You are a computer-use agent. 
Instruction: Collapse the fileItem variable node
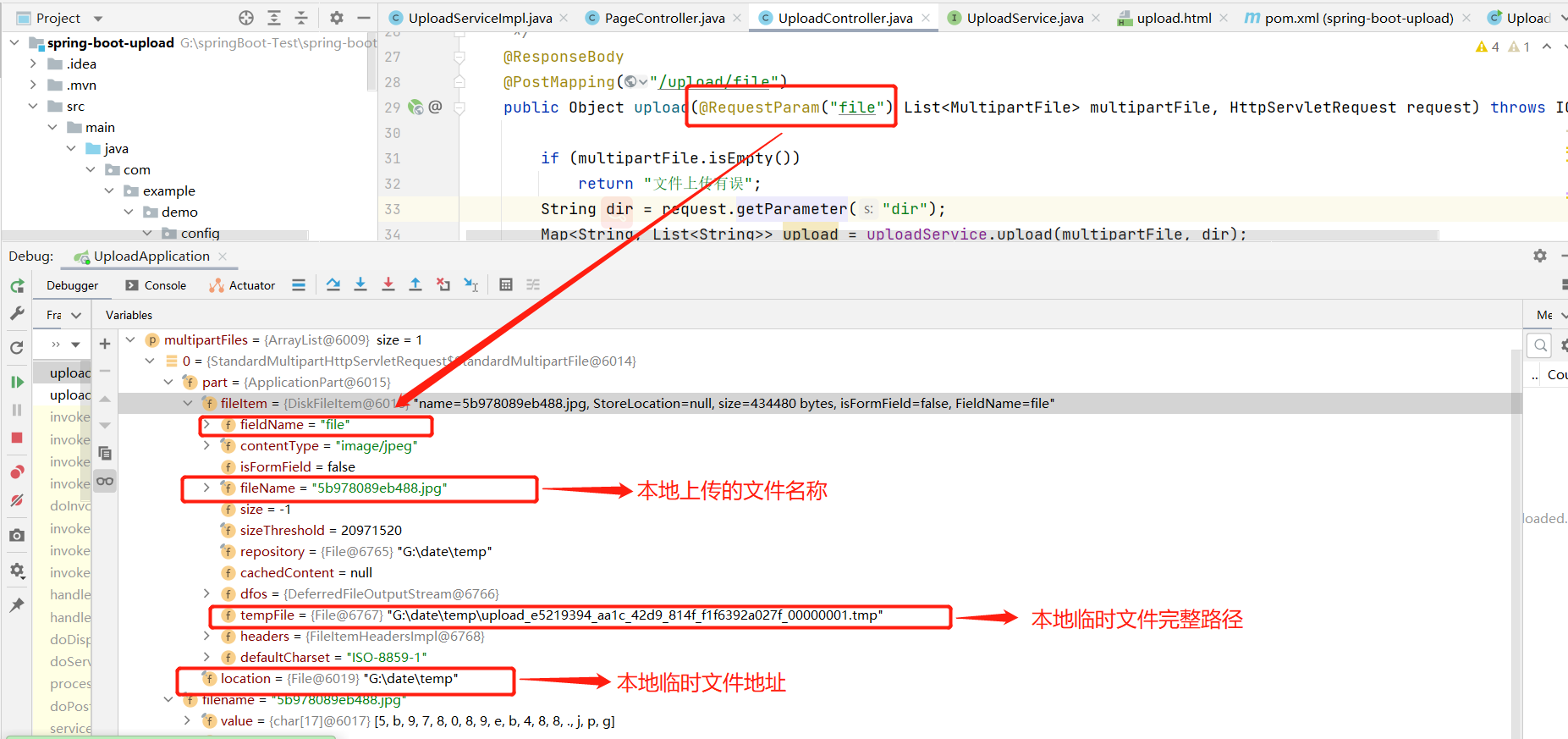click(188, 403)
